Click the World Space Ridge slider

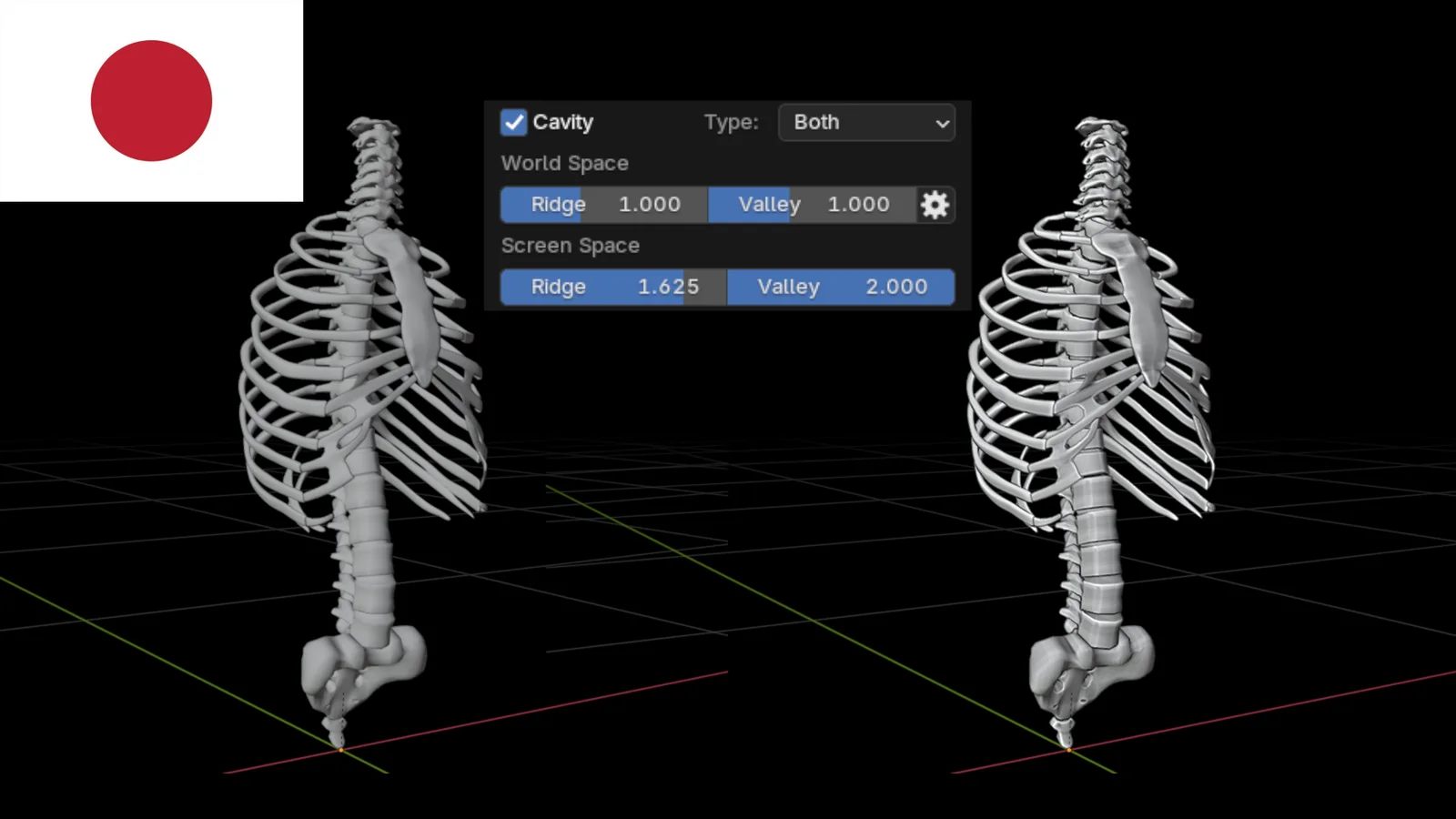pos(604,205)
